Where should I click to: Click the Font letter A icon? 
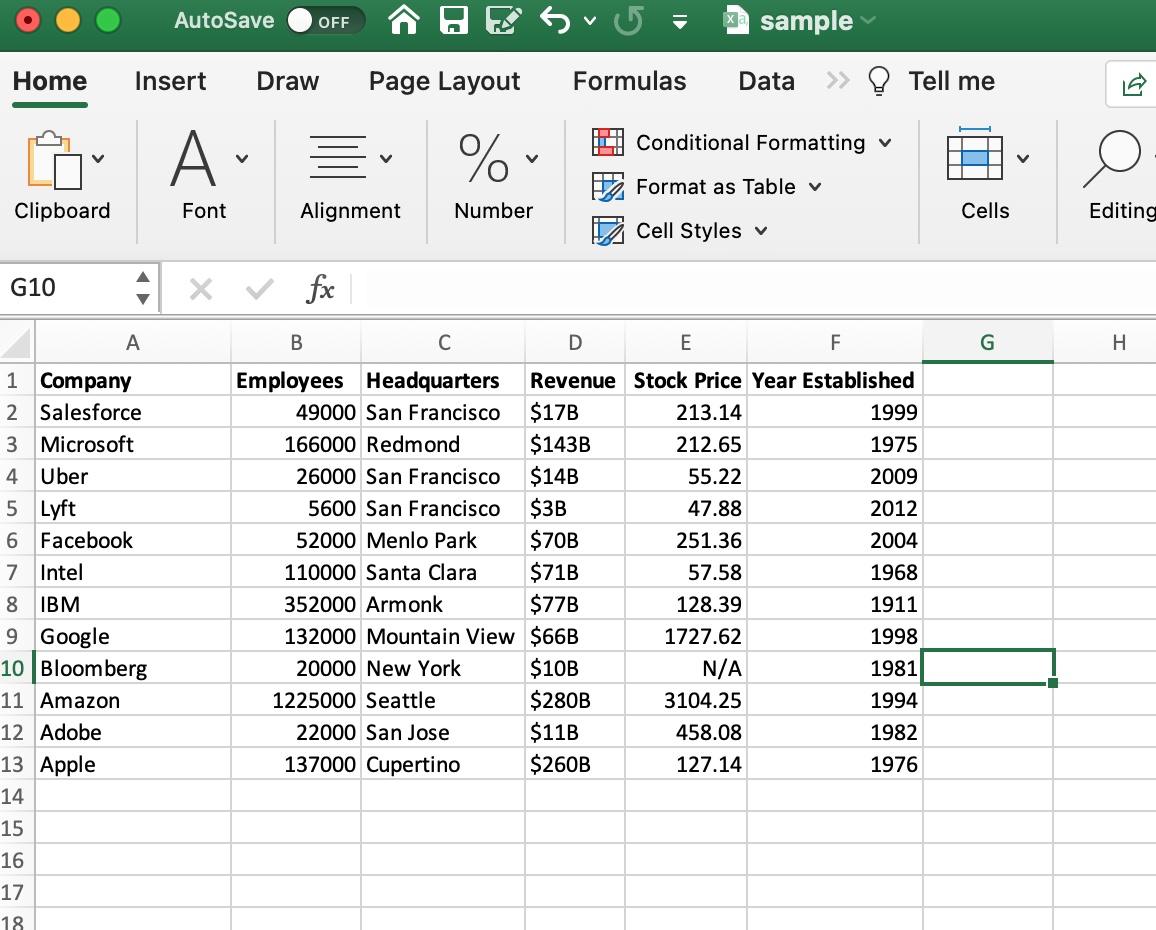[193, 158]
